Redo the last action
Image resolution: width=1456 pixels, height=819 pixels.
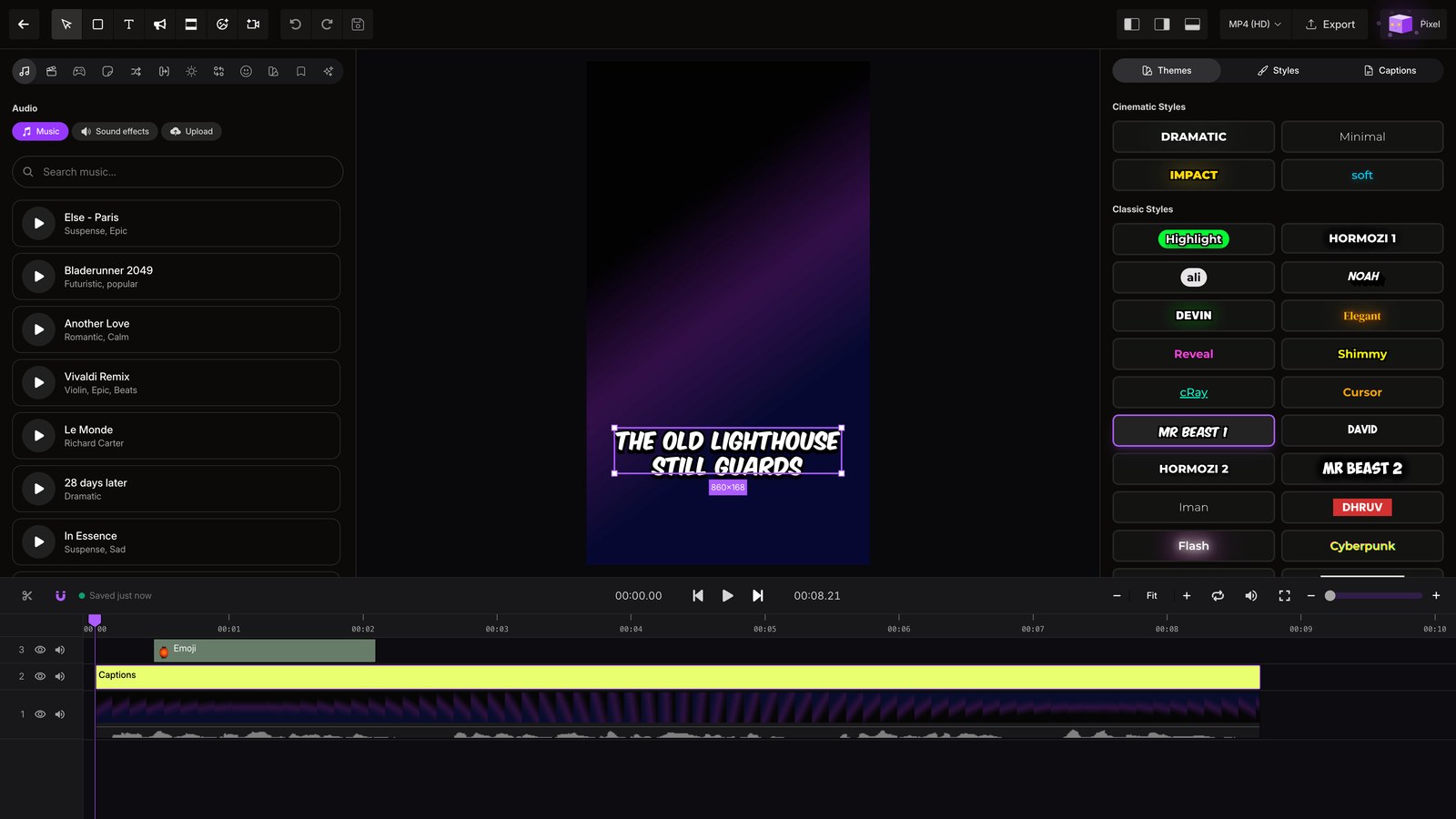coord(327,25)
